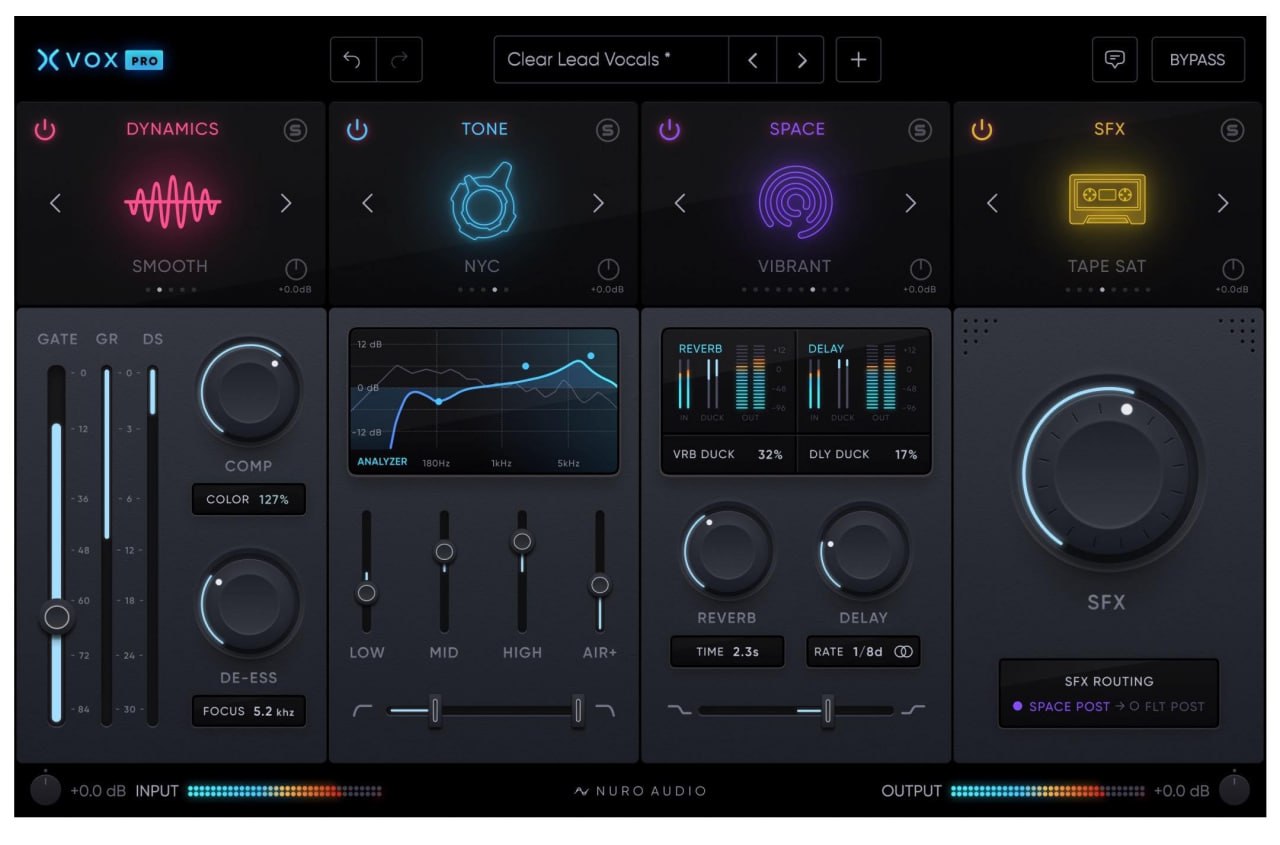Click the Color 127% value box
This screenshot has height=845, width=1280.
click(x=248, y=499)
